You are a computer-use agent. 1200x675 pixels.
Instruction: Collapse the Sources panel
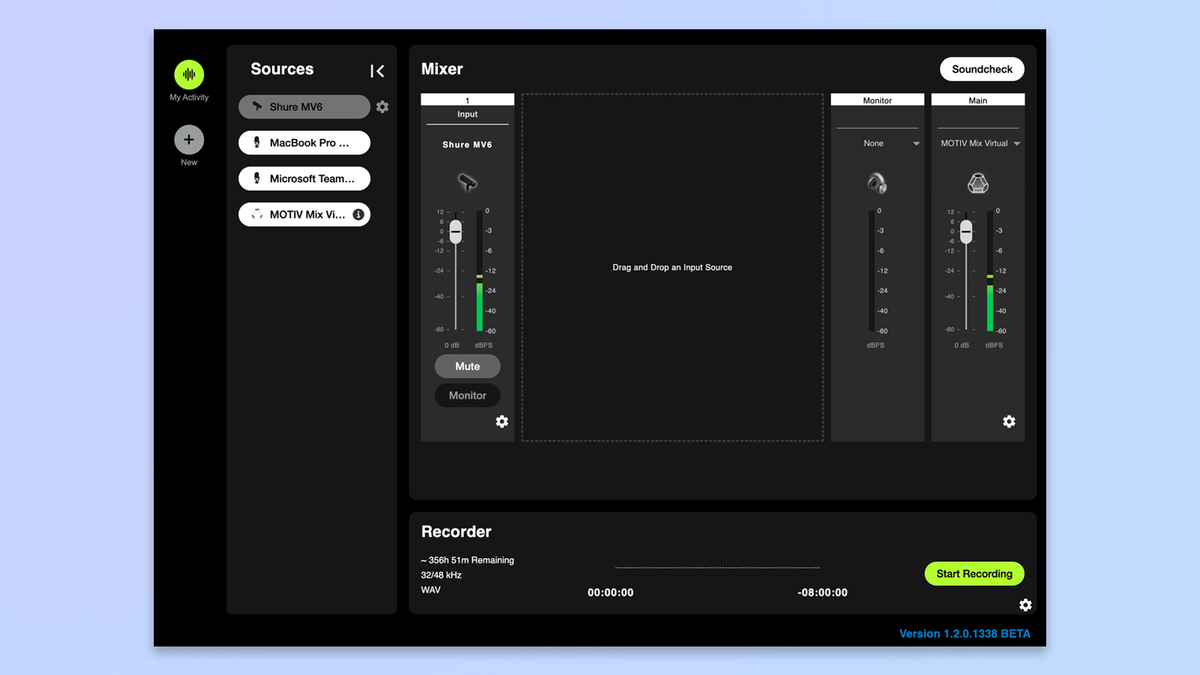tap(377, 70)
